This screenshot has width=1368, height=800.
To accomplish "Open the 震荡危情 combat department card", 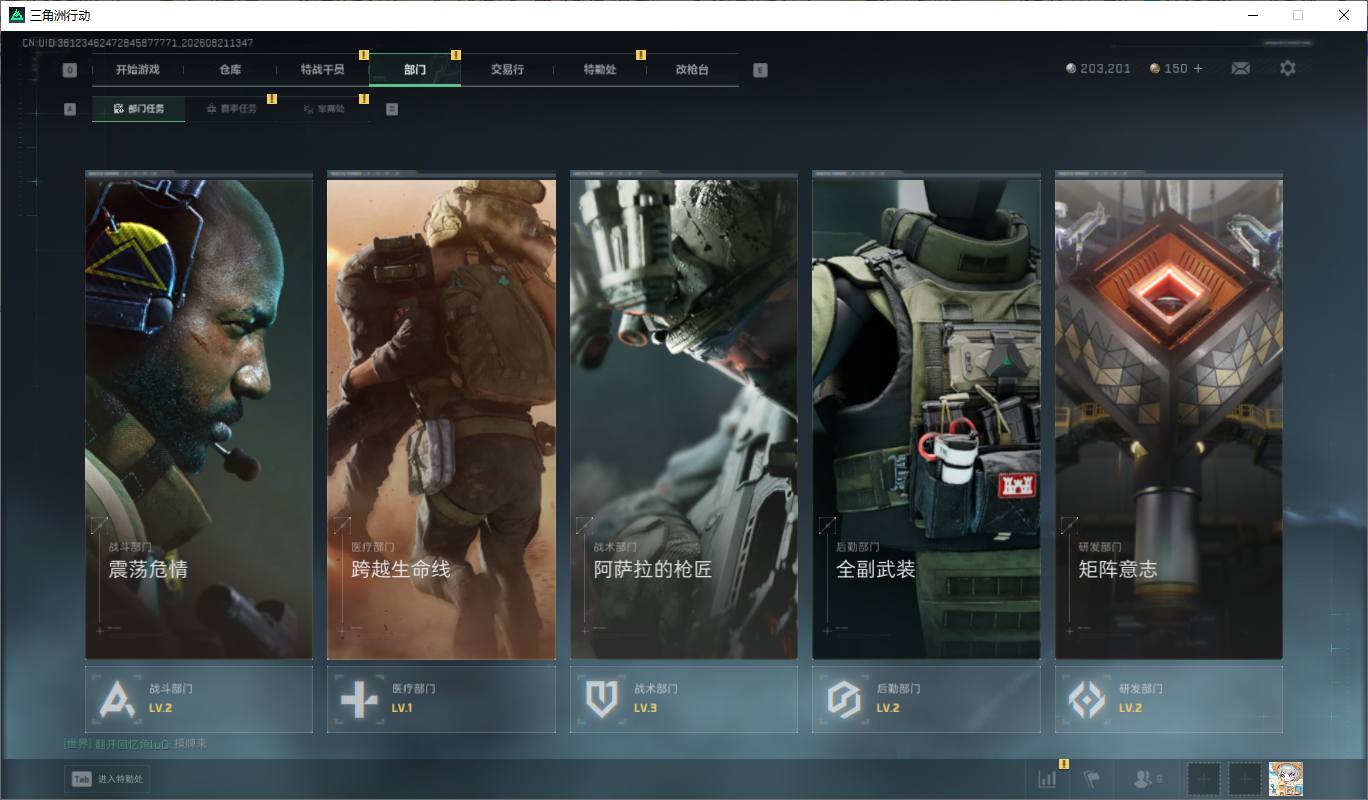I will (x=199, y=415).
